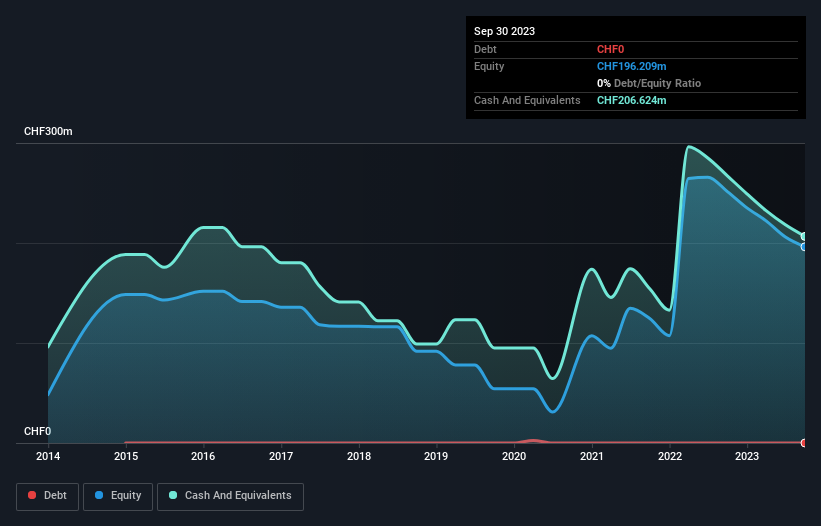Toggle the Equity legend button
This screenshot has width=821, height=526.
118,496
